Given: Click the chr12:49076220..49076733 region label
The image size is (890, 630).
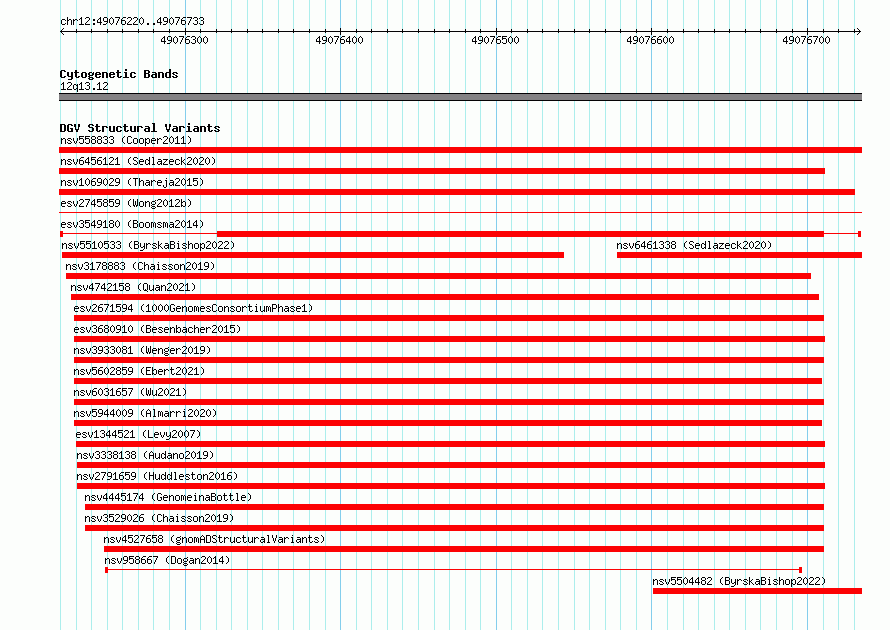Looking at the screenshot, I should 132,21.
